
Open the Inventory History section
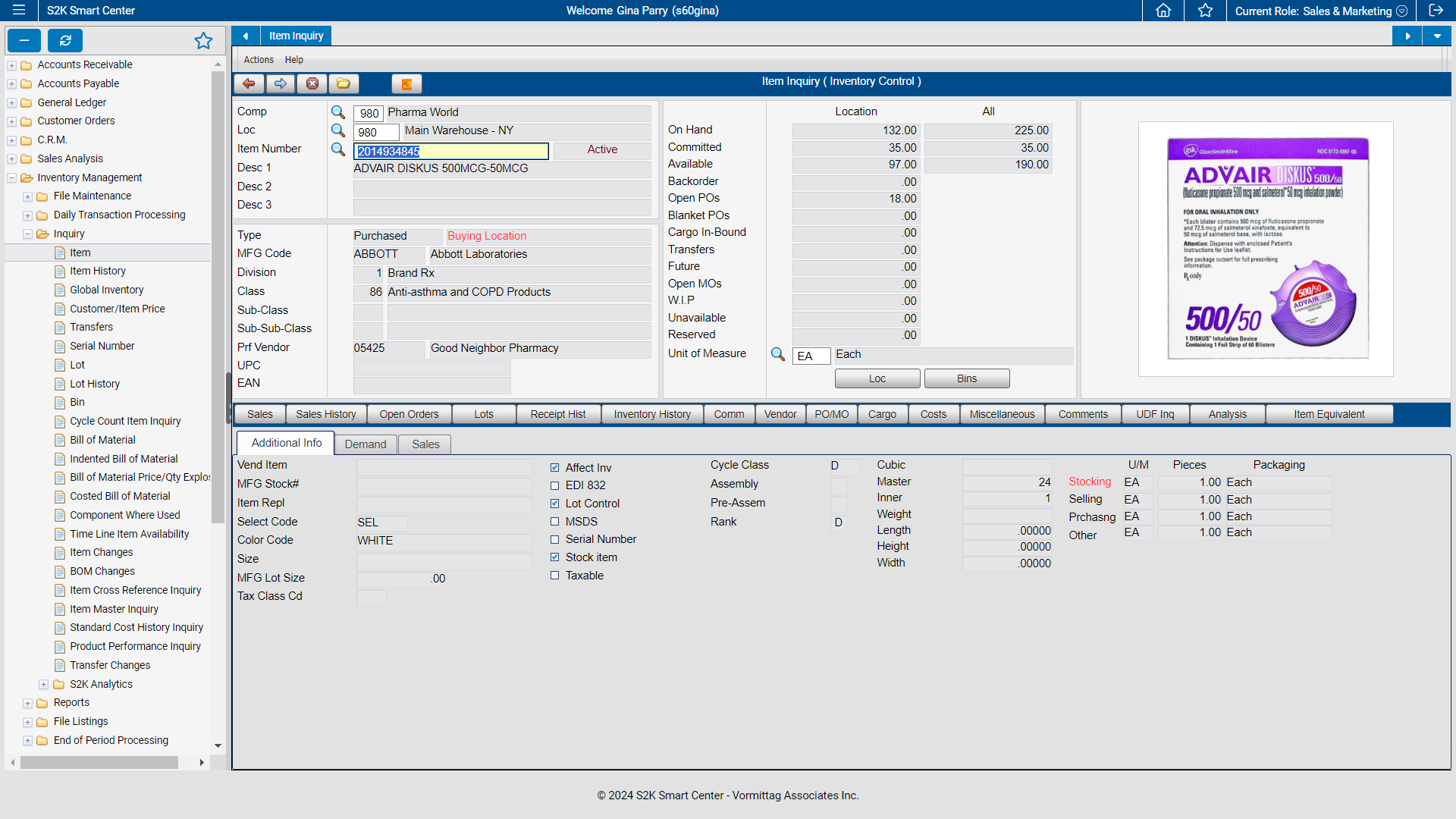tap(651, 414)
